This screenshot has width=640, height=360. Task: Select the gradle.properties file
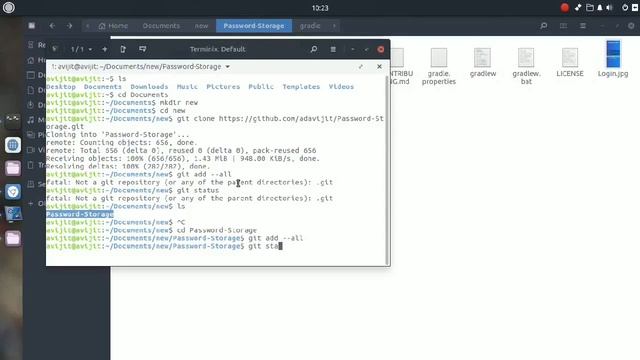pyautogui.click(x=439, y=66)
